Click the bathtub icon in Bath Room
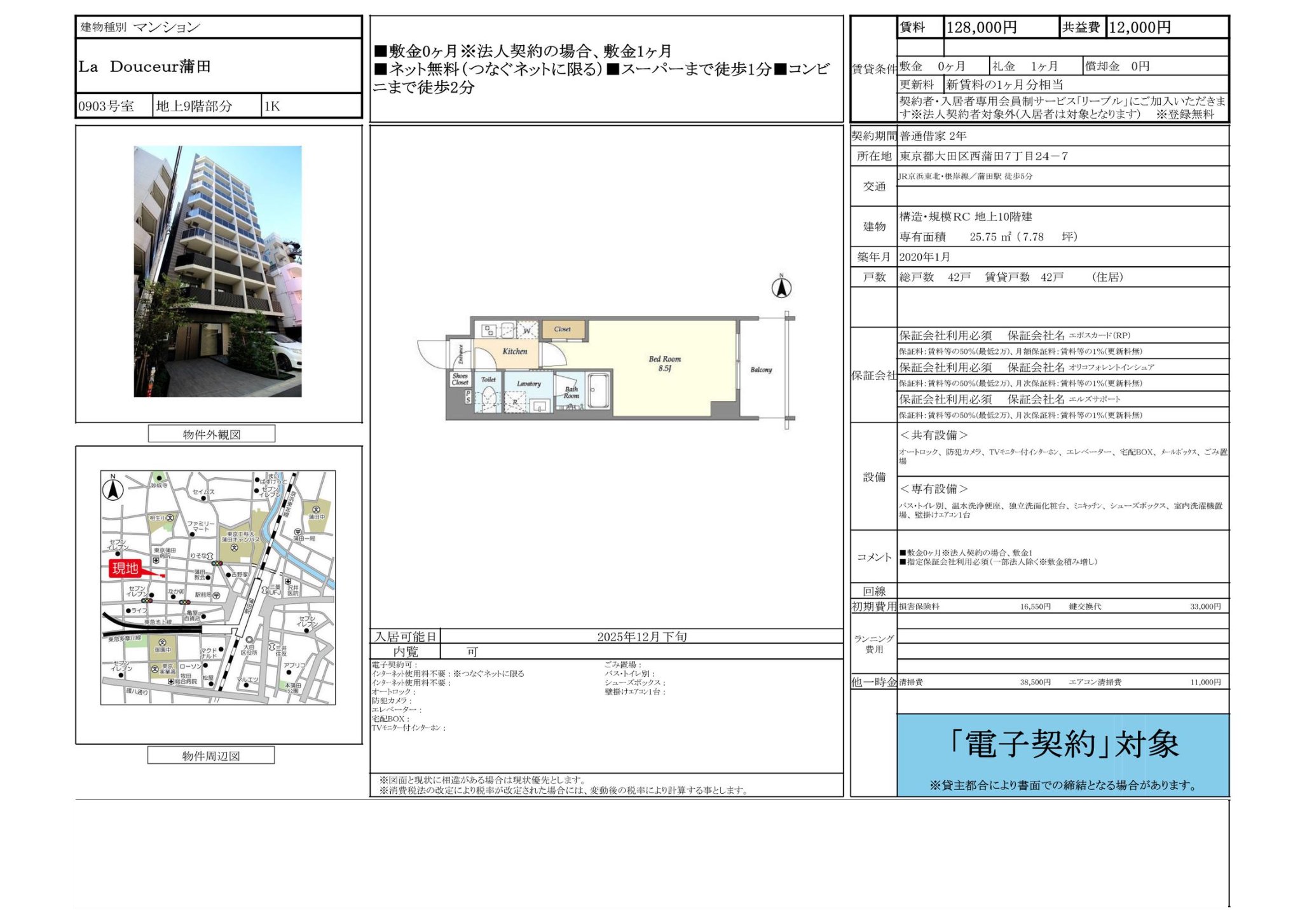This screenshot has height=924, width=1307. click(599, 390)
